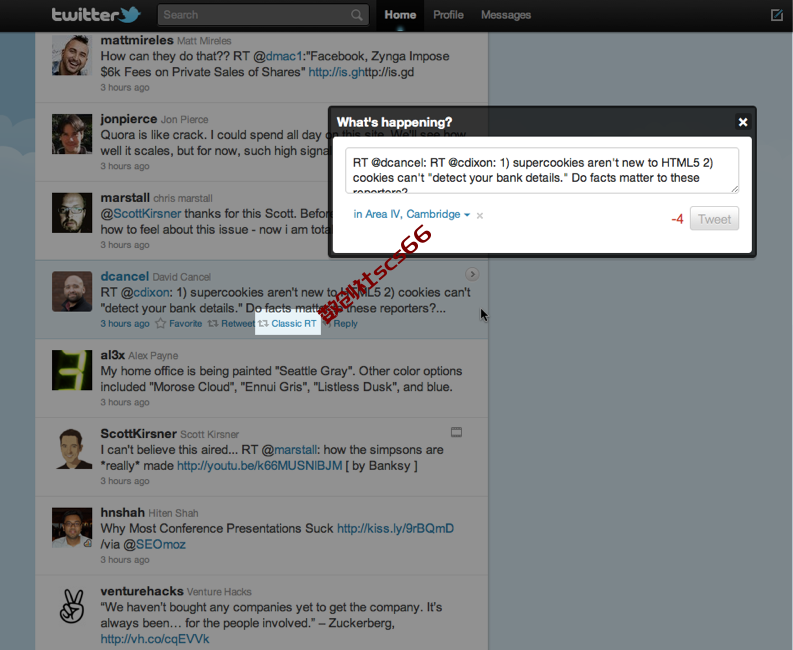The image size is (793, 650).
Task: Open the youtu.be/k66MUSNIBJM link
Action: (x=259, y=465)
